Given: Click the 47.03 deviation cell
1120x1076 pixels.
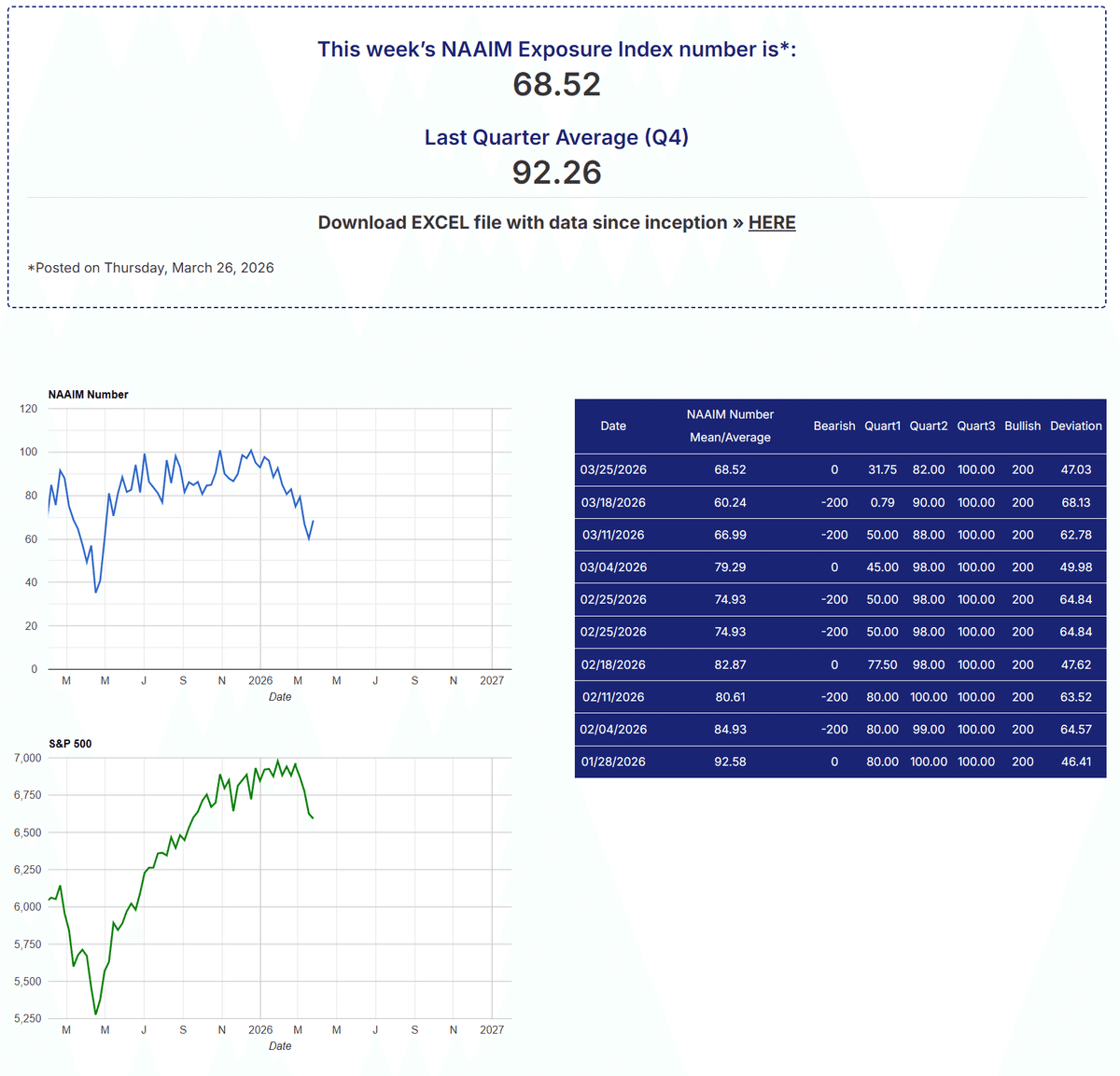Looking at the screenshot, I should pos(1076,469).
